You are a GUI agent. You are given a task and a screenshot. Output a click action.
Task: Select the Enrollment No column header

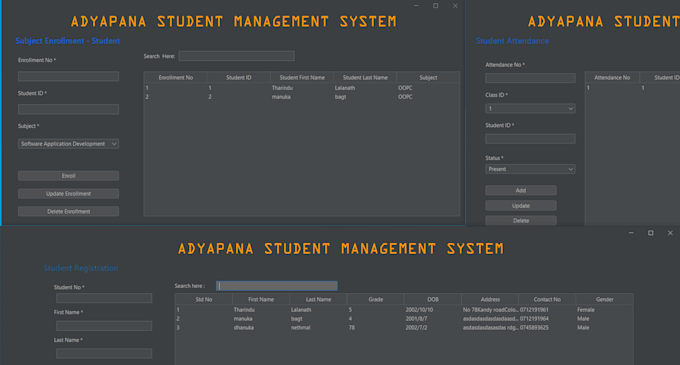(x=176, y=78)
